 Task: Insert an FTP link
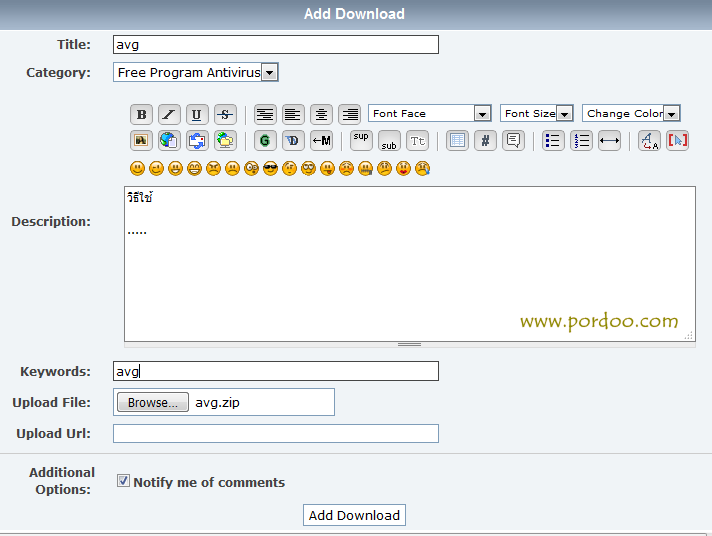225,140
